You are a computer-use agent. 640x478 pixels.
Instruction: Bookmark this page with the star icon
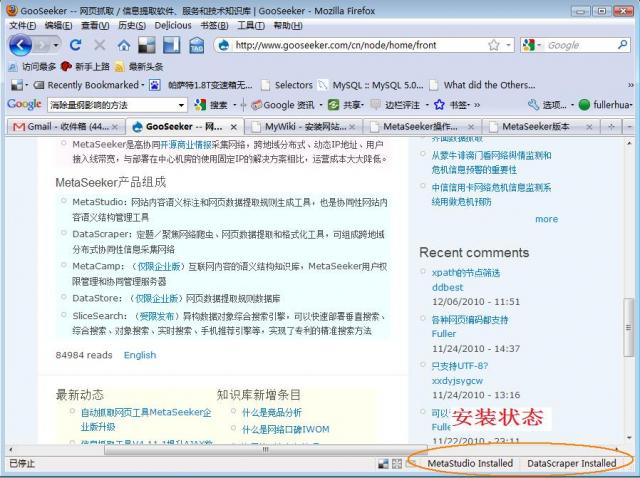pyautogui.click(x=494, y=45)
